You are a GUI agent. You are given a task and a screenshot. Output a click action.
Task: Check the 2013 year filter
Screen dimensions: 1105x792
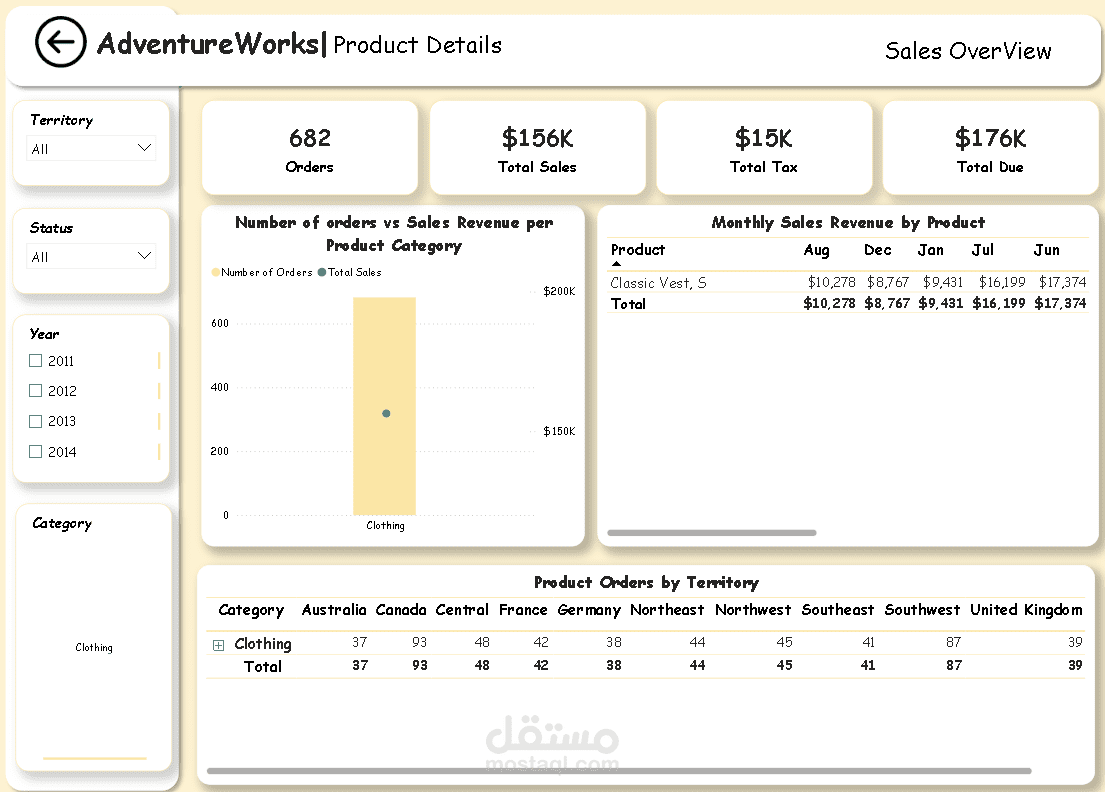(35, 421)
